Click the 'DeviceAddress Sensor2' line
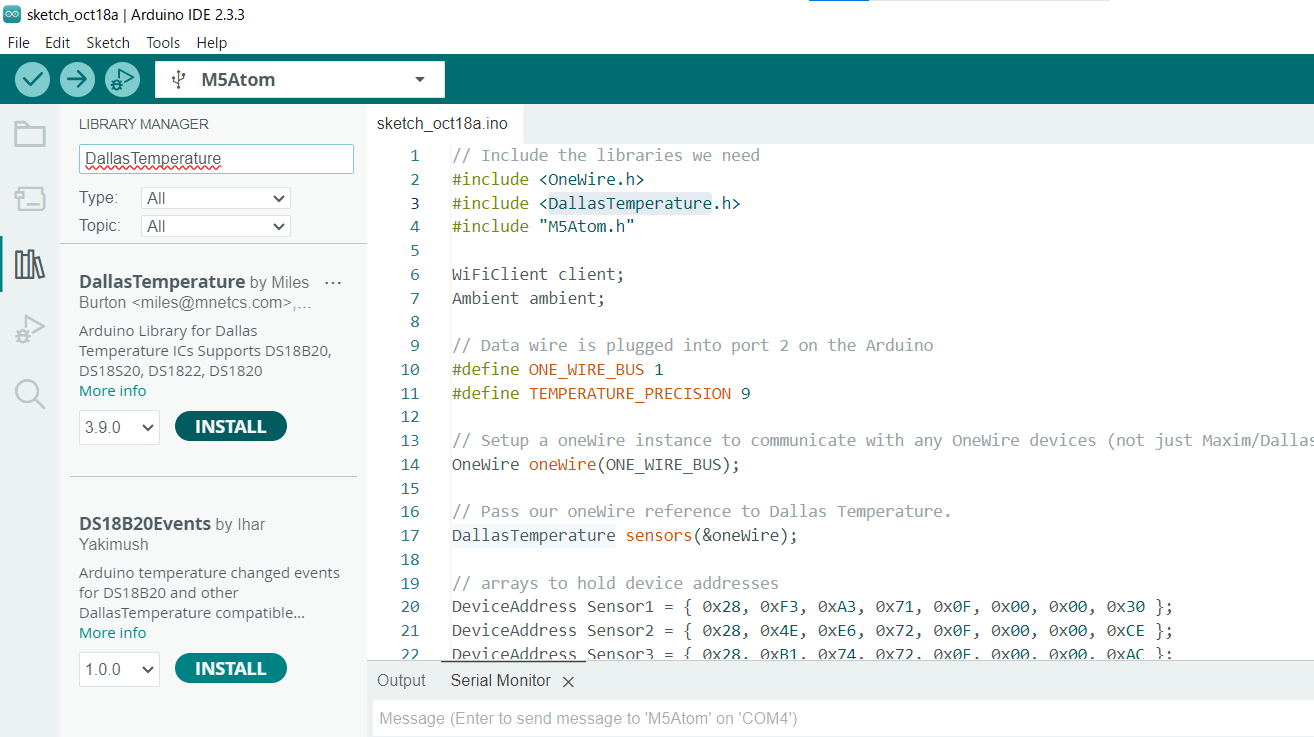 coord(812,631)
